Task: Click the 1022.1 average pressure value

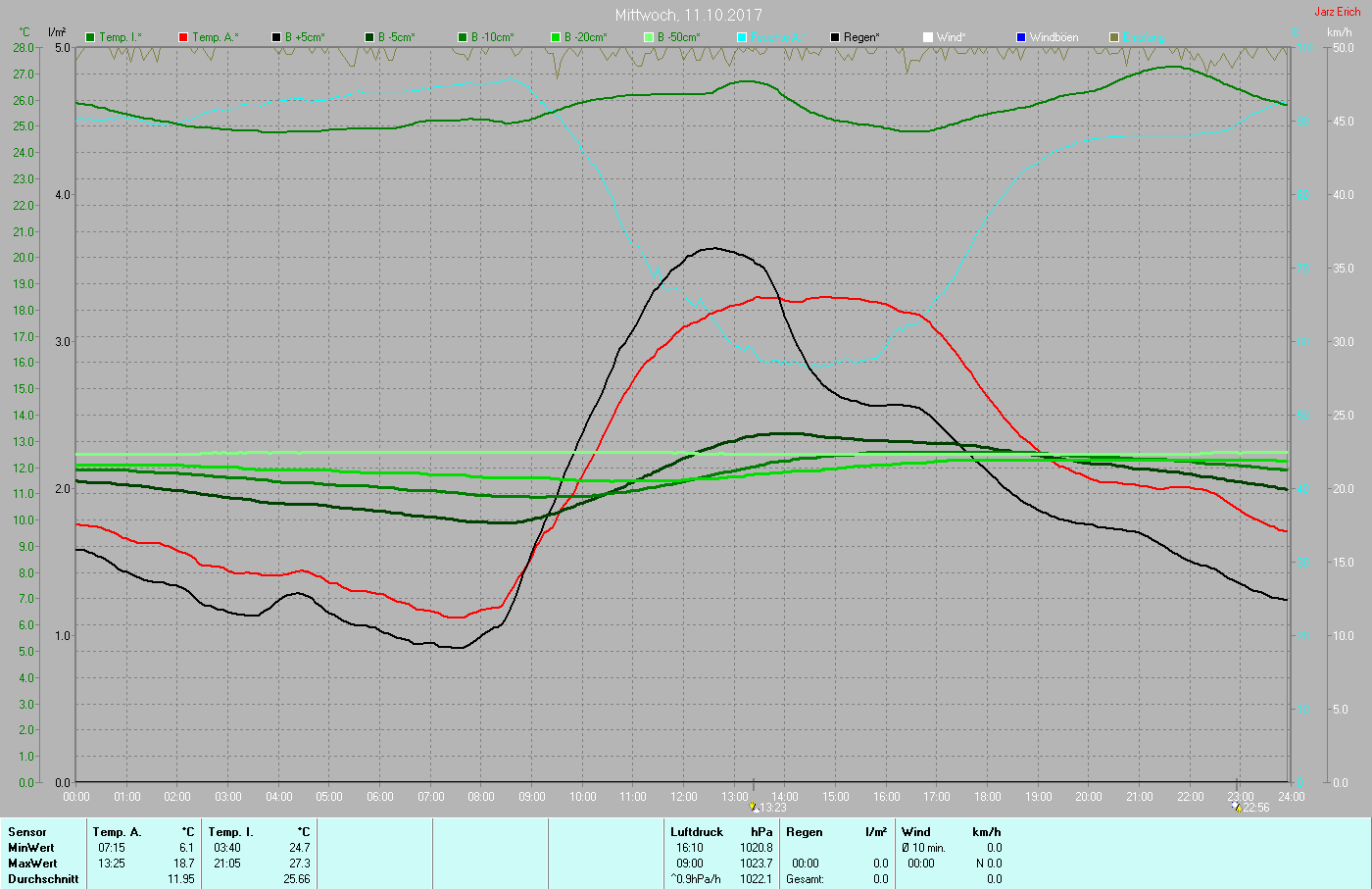Action: (757, 879)
